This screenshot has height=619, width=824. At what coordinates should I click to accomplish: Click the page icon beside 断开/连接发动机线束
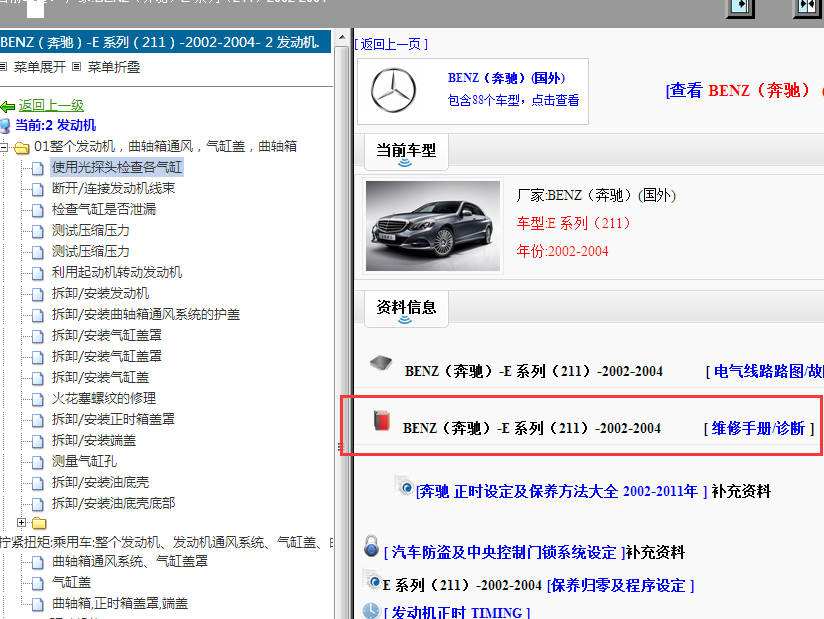point(37,190)
